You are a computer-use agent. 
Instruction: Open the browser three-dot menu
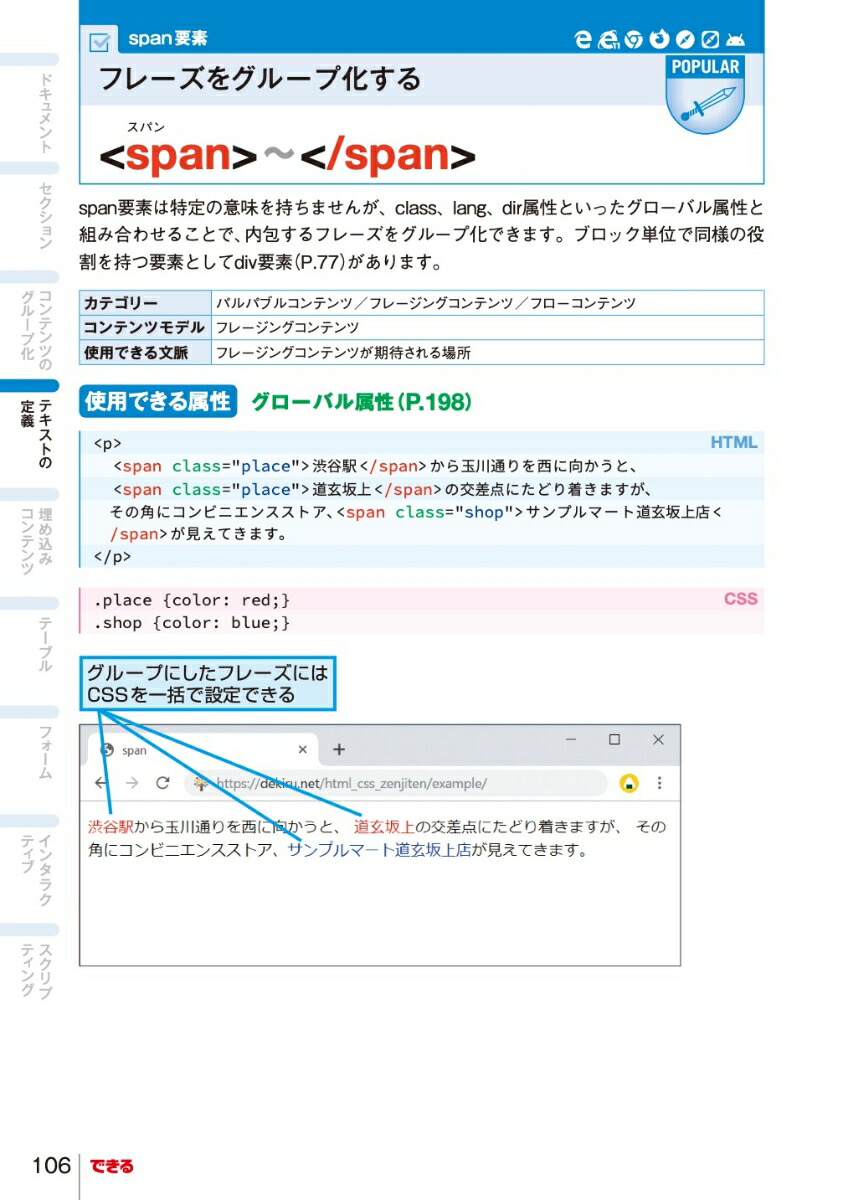(x=660, y=783)
